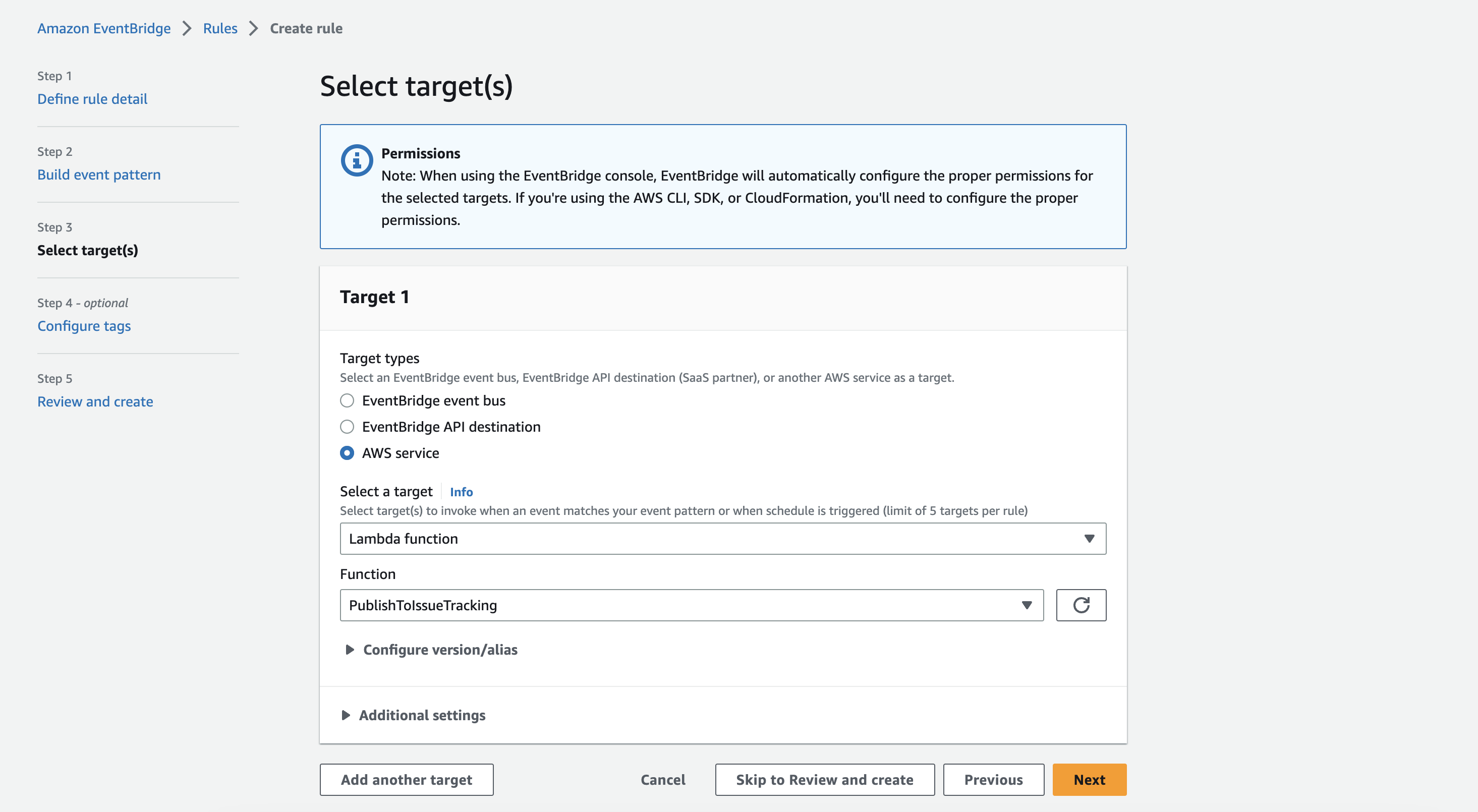Image resolution: width=1478 pixels, height=812 pixels.
Task: Select the EventBridge event bus radio button
Action: [x=347, y=400]
